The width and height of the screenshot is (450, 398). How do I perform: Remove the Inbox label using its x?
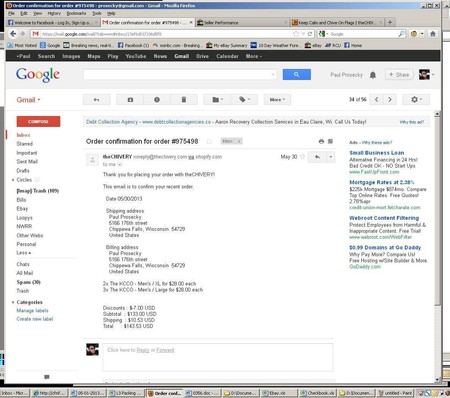coord(239,141)
